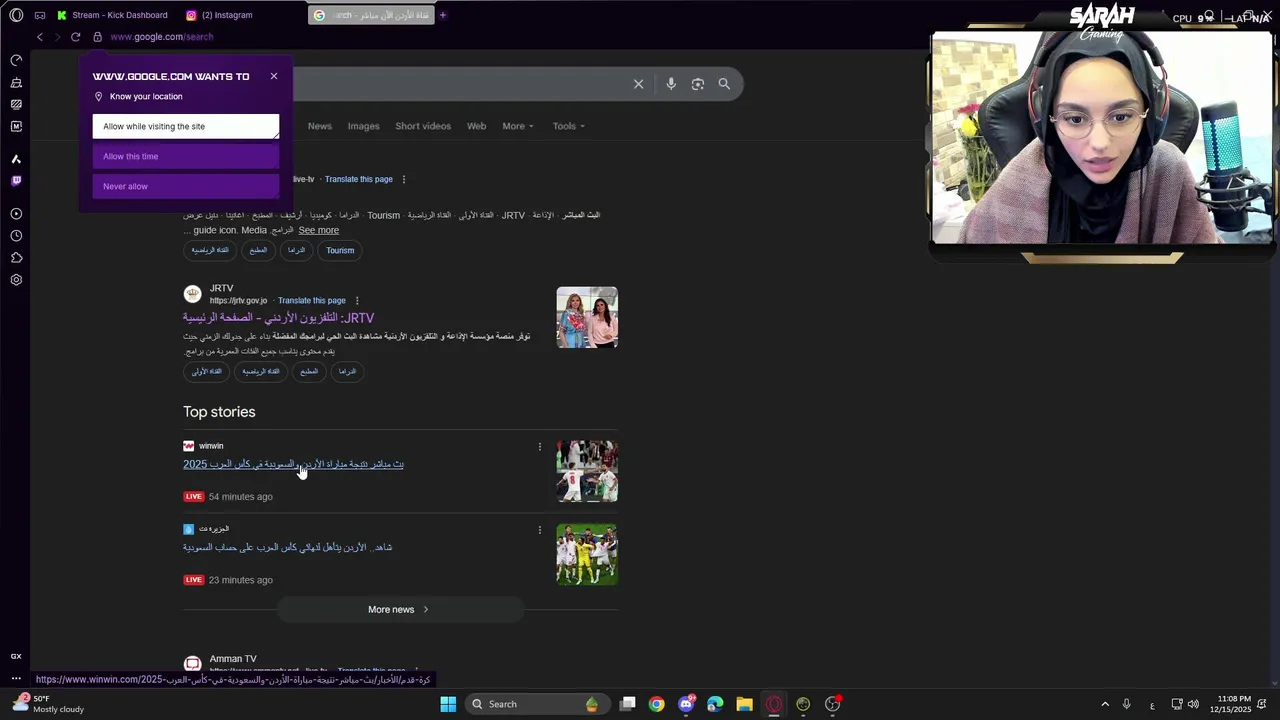Open the M-labeled sidebar panel icon

click(16, 126)
